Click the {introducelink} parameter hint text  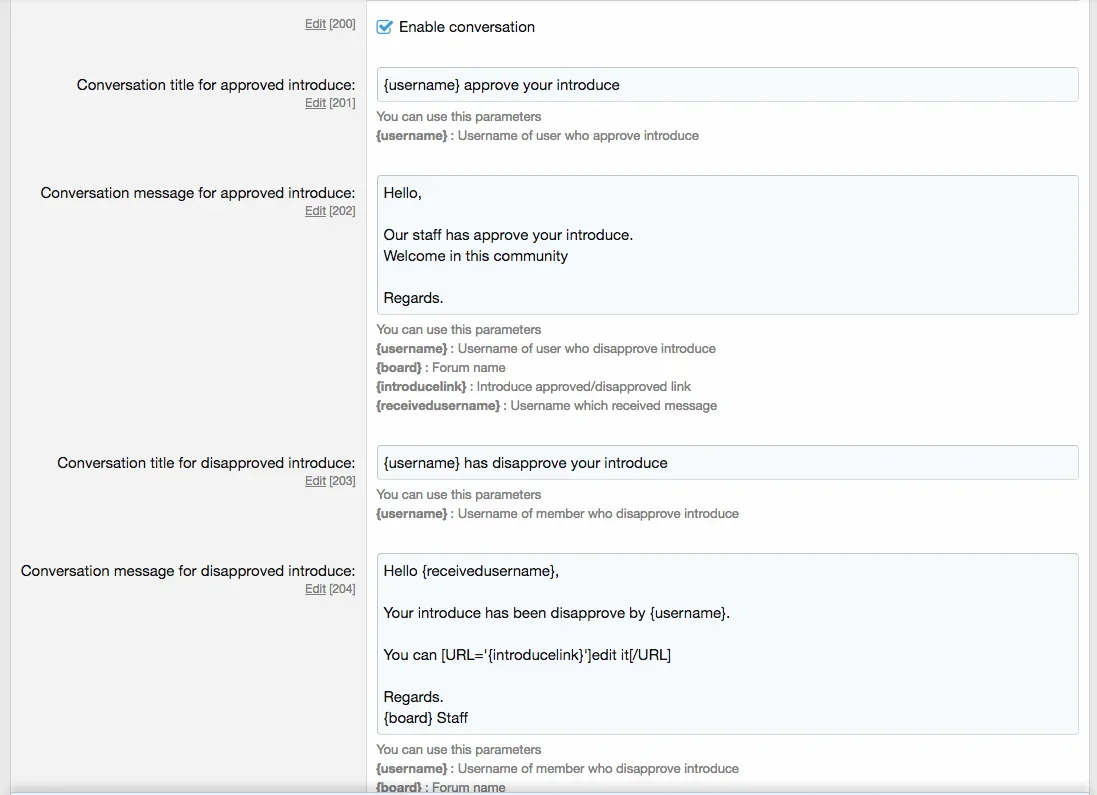[x=421, y=387]
